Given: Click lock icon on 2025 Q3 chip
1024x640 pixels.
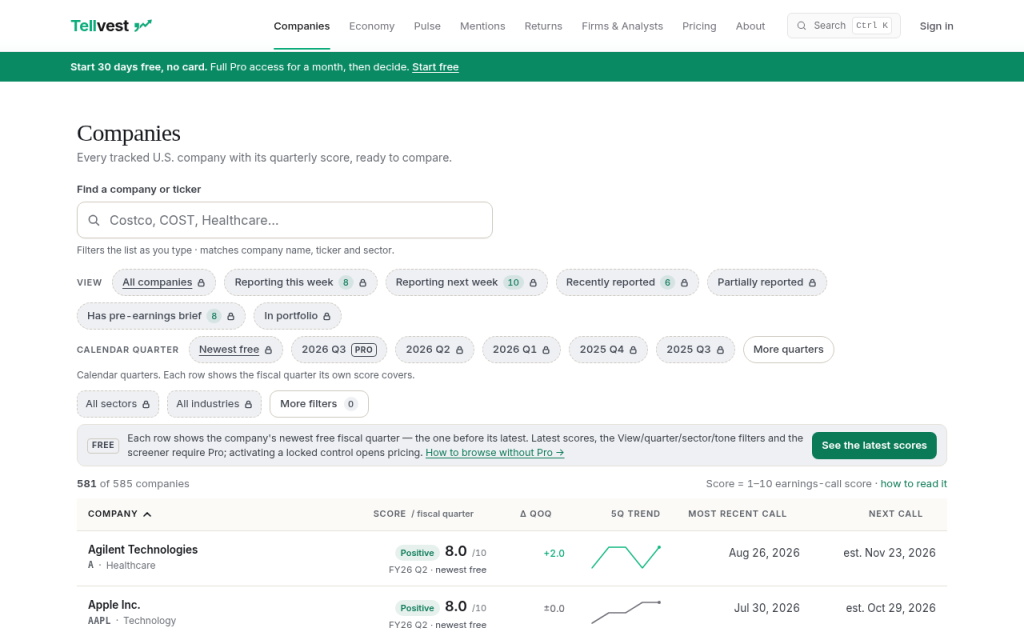Looking at the screenshot, I should click(720, 350).
